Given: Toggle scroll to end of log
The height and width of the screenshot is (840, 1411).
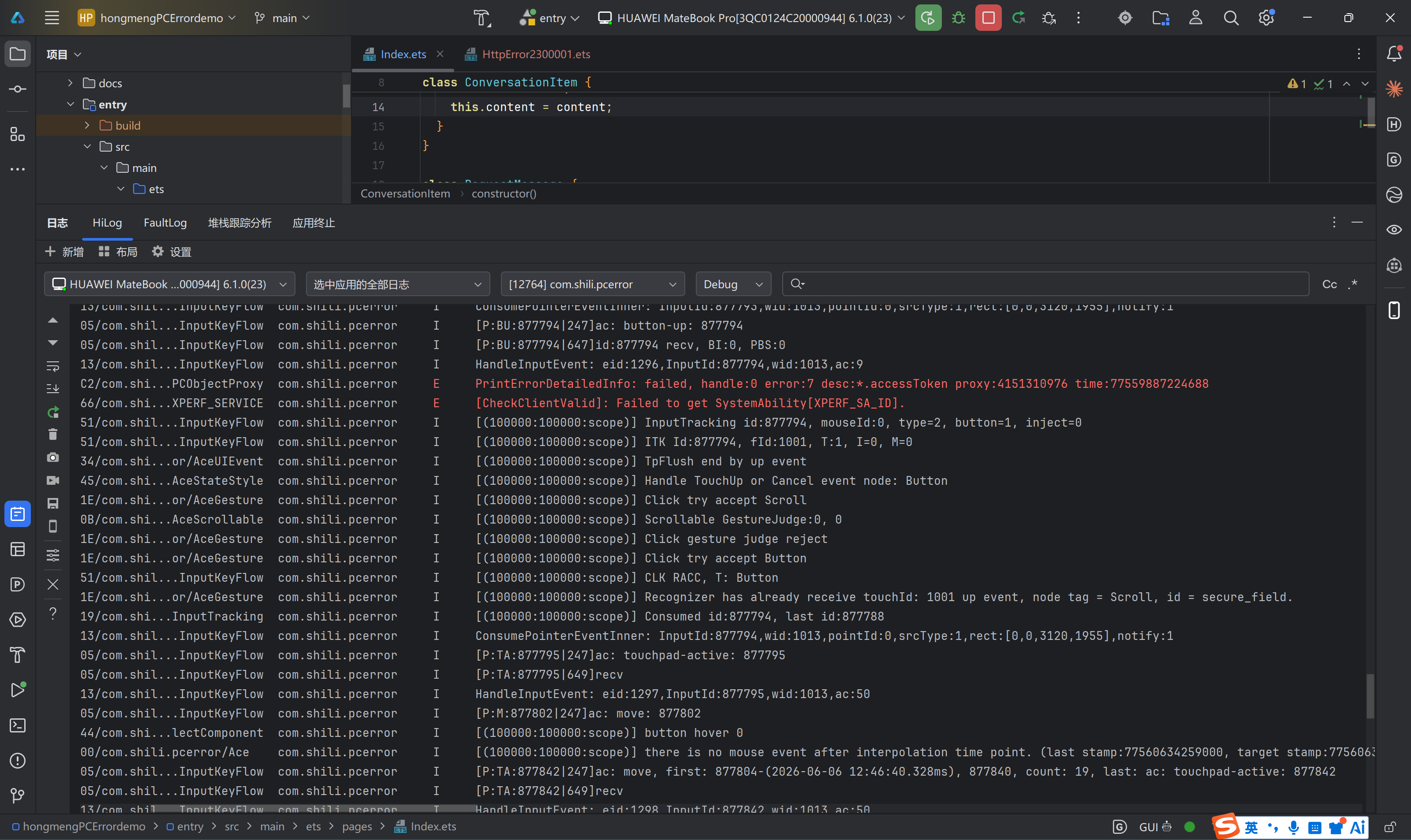Looking at the screenshot, I should click(52, 389).
